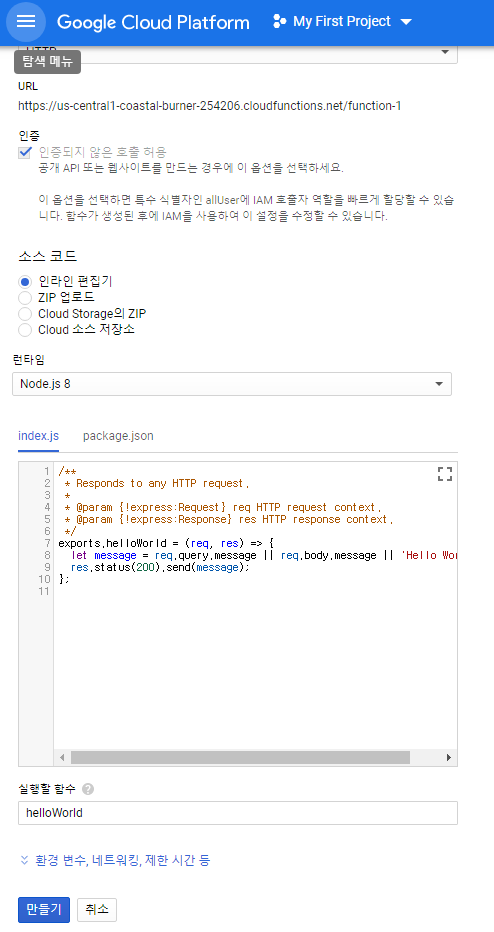Select Cloud 소스 저장소 radio option
This screenshot has height=932, width=494.
[x=25, y=330]
